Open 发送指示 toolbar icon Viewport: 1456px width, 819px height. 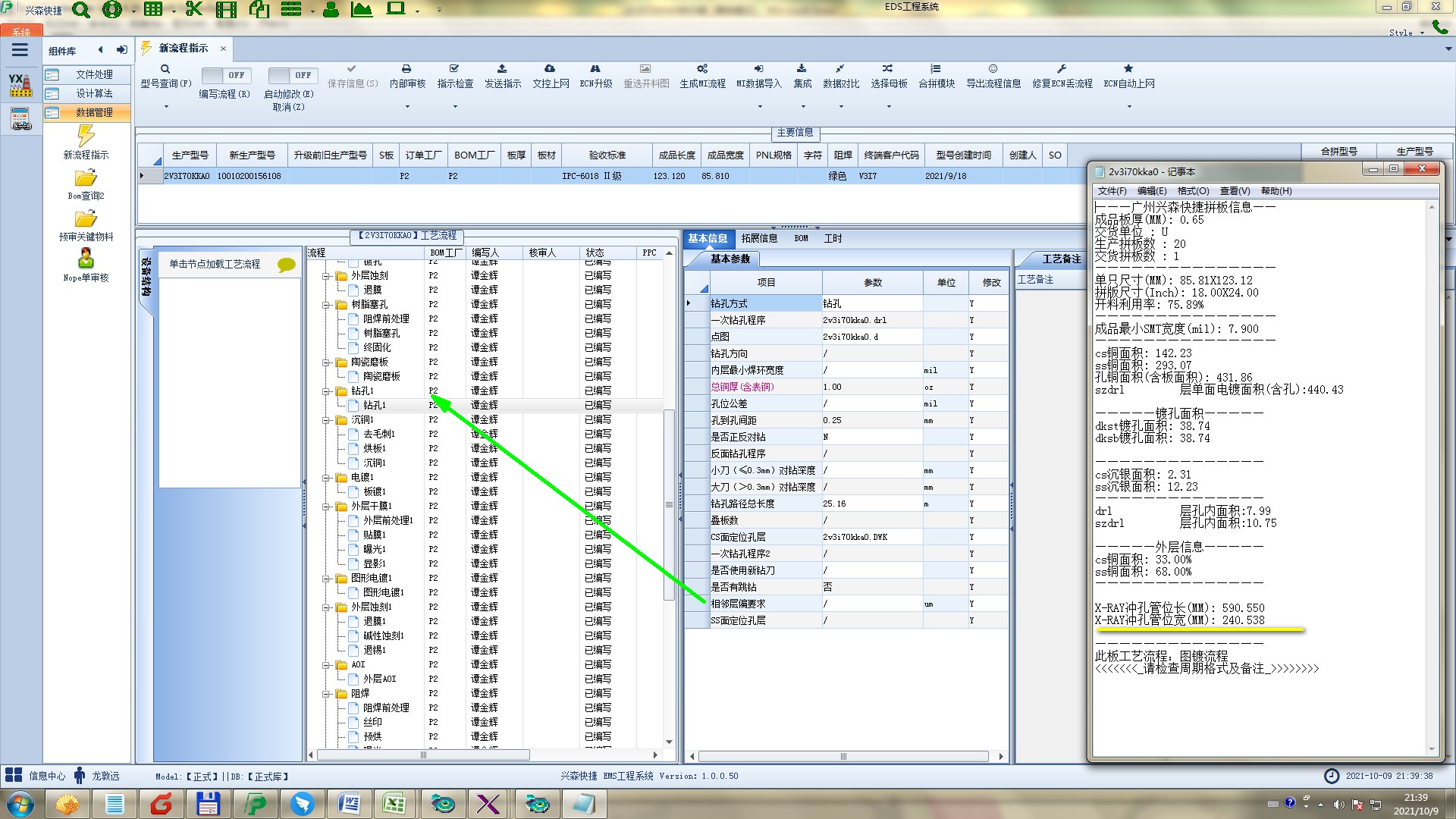point(502,69)
